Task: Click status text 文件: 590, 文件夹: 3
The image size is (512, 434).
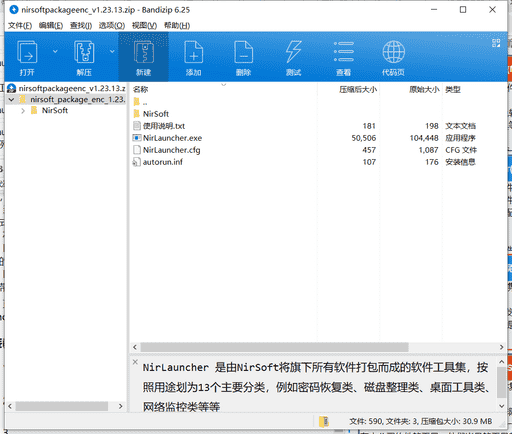Action: click(383, 422)
